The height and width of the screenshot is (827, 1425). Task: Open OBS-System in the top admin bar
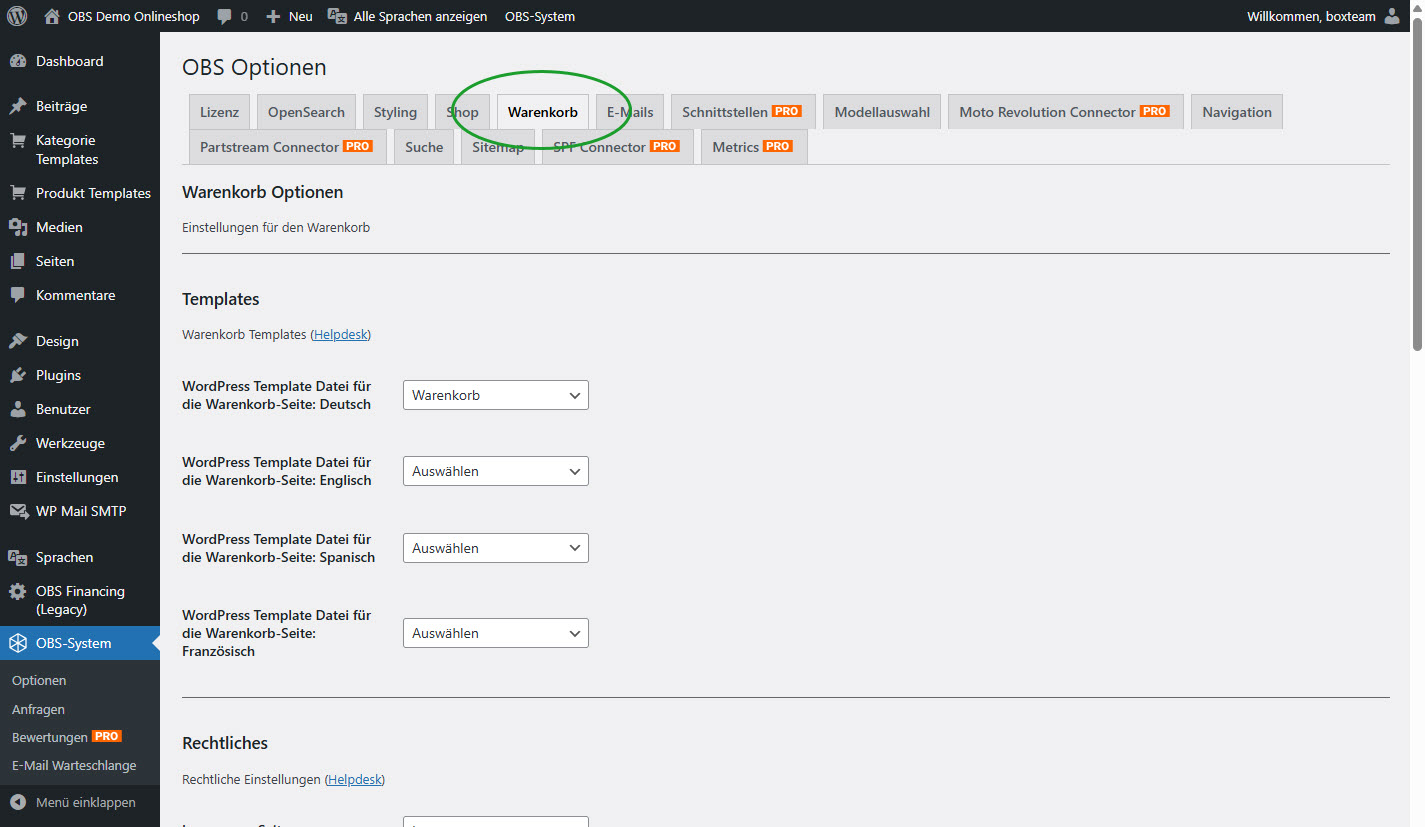pos(540,16)
